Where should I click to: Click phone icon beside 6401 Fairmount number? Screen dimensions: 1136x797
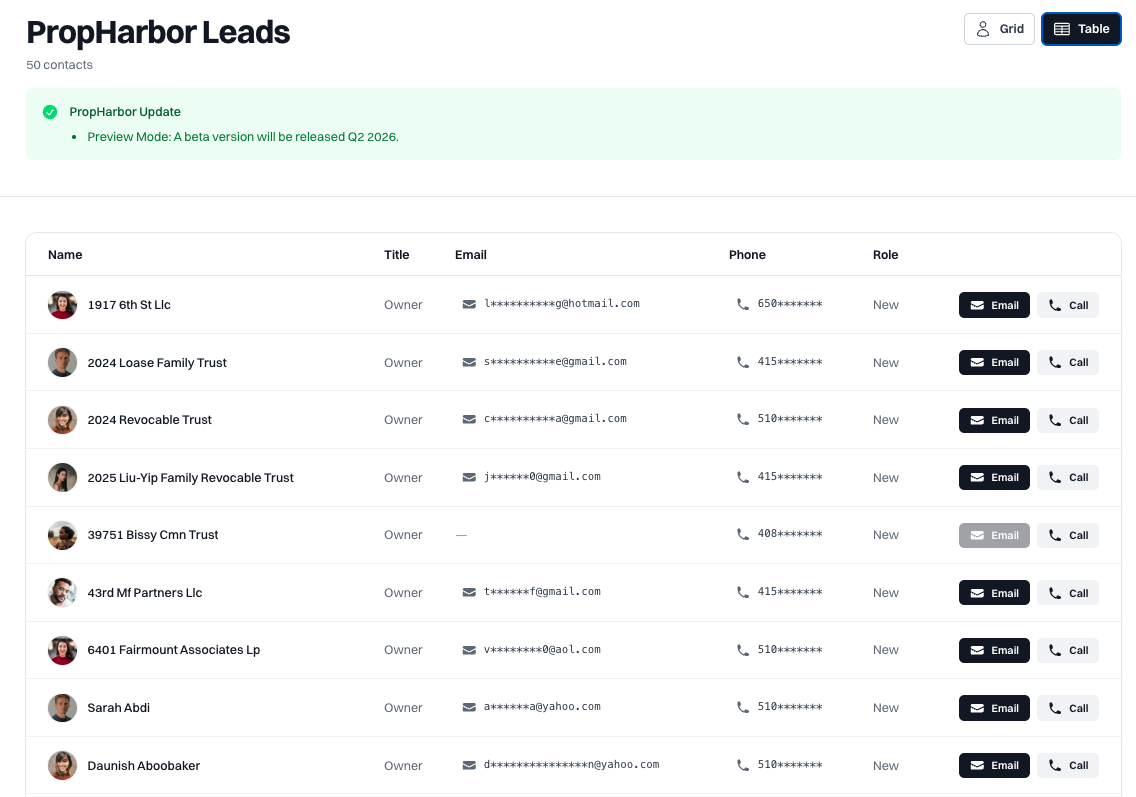tap(742, 650)
